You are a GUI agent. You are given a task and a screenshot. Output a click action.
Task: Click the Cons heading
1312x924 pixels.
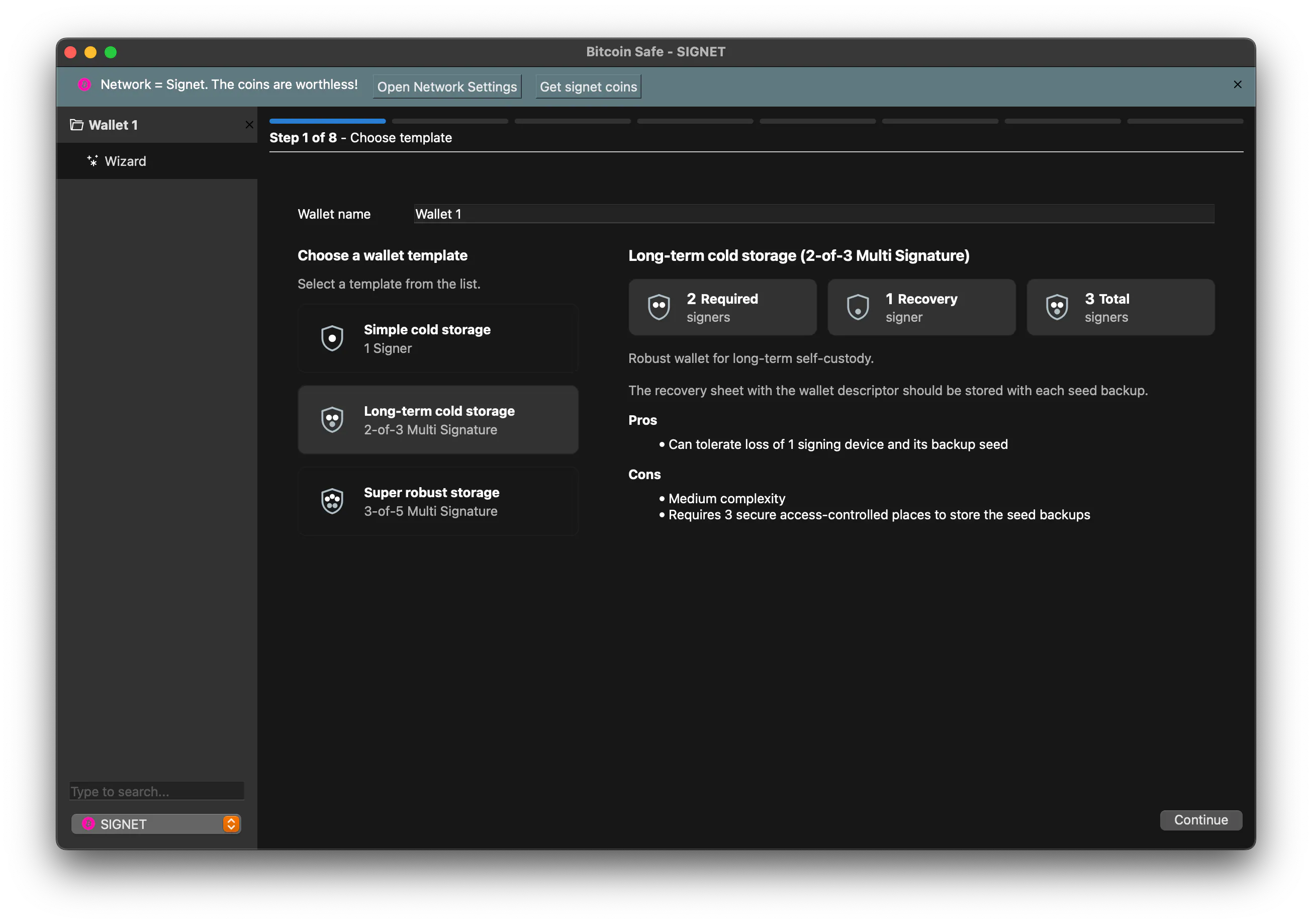(644, 474)
